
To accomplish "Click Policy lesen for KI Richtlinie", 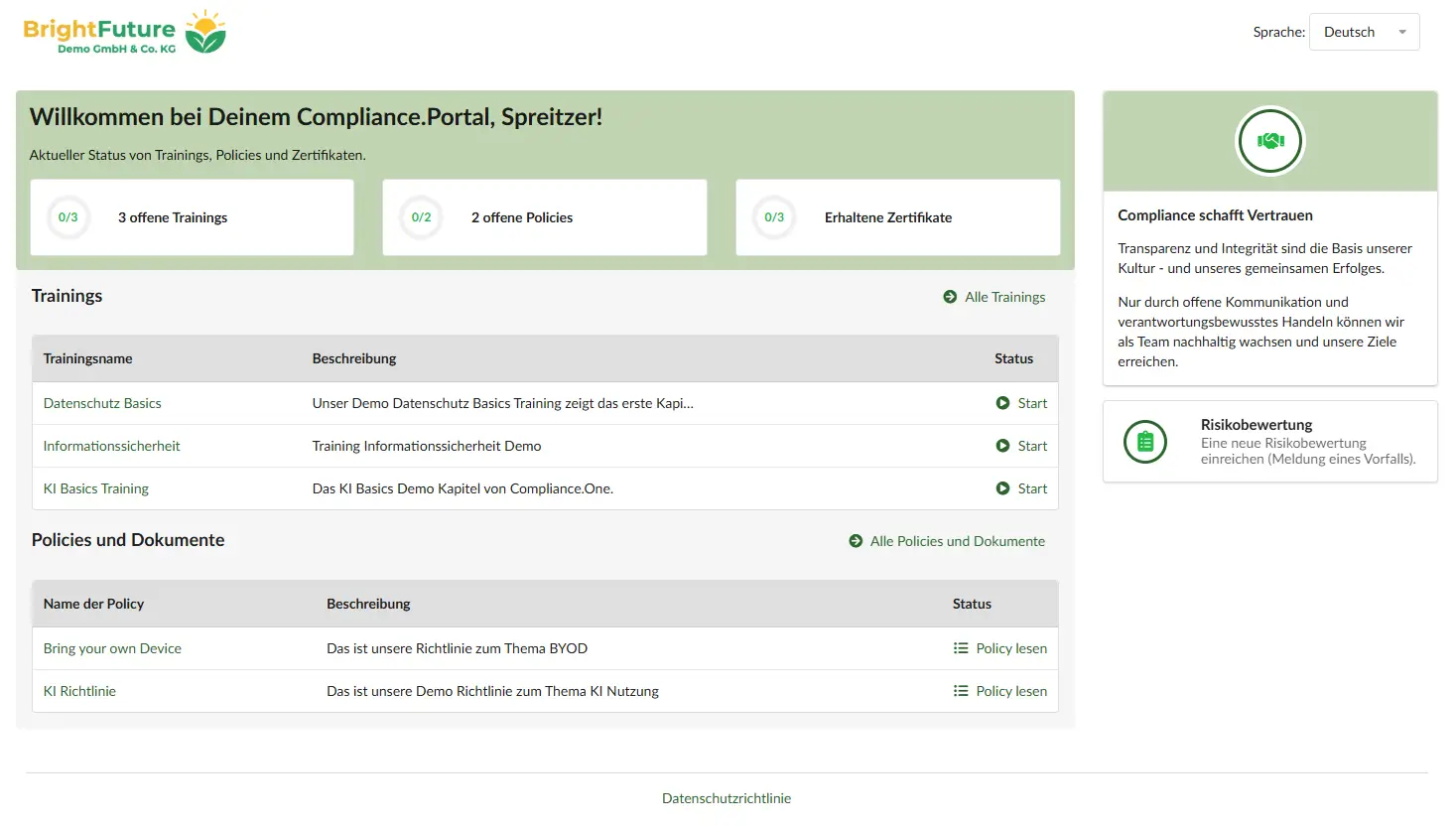I will [1011, 691].
